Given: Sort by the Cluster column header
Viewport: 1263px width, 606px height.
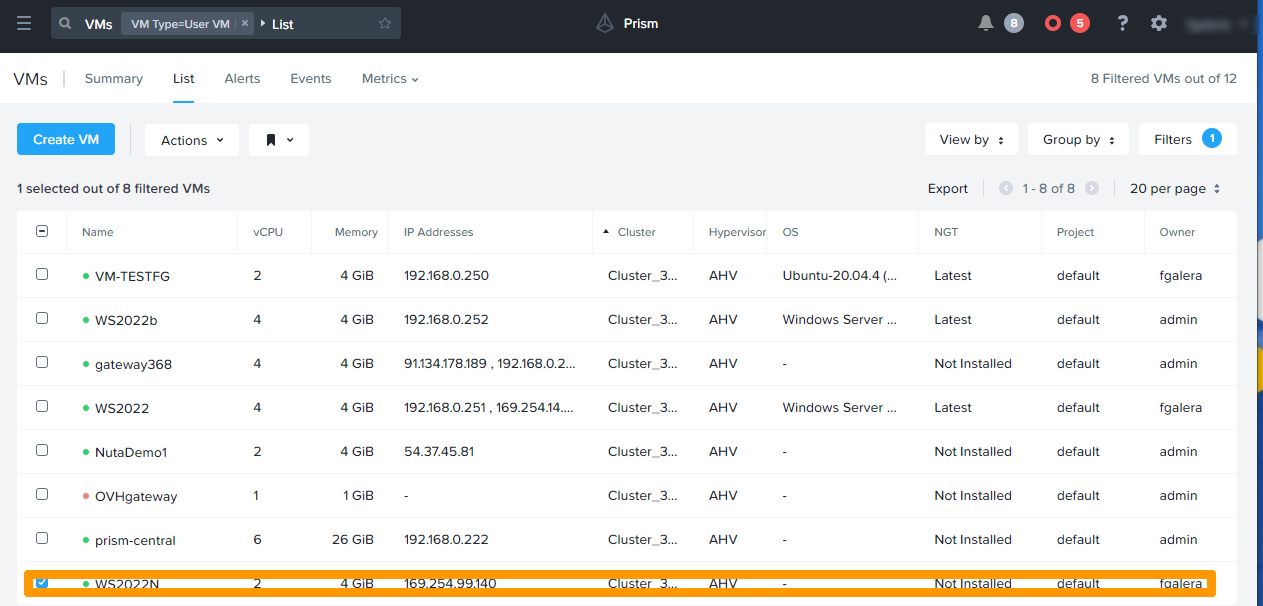Looking at the screenshot, I should 636,232.
